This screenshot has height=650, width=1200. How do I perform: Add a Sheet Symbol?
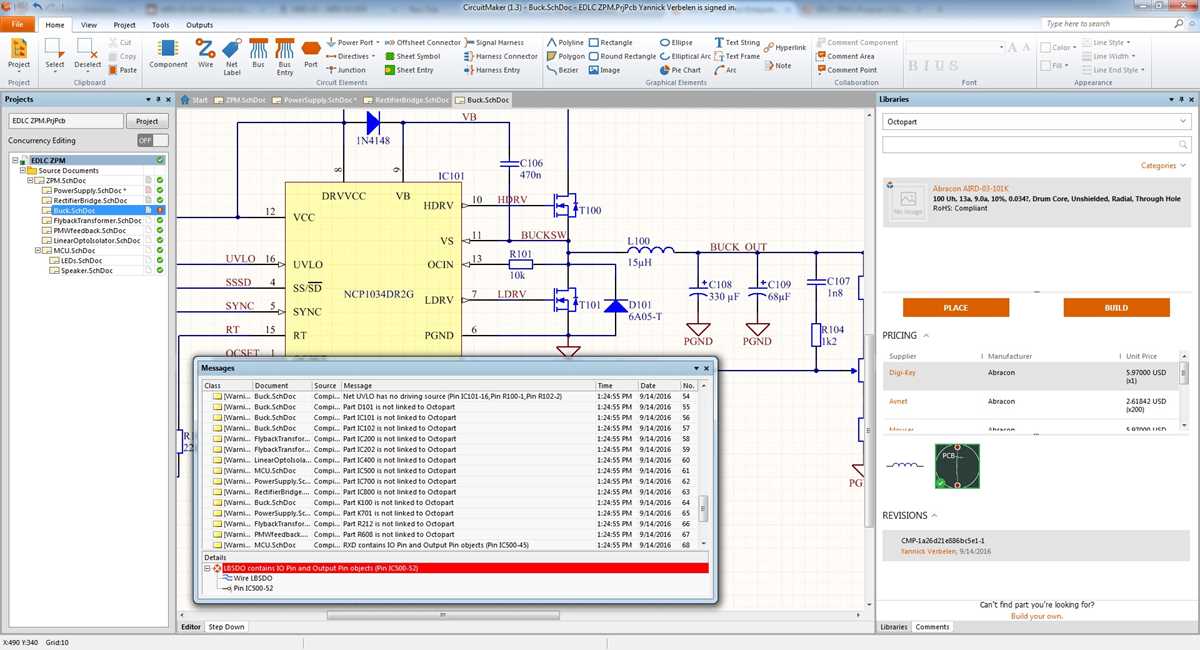411,56
